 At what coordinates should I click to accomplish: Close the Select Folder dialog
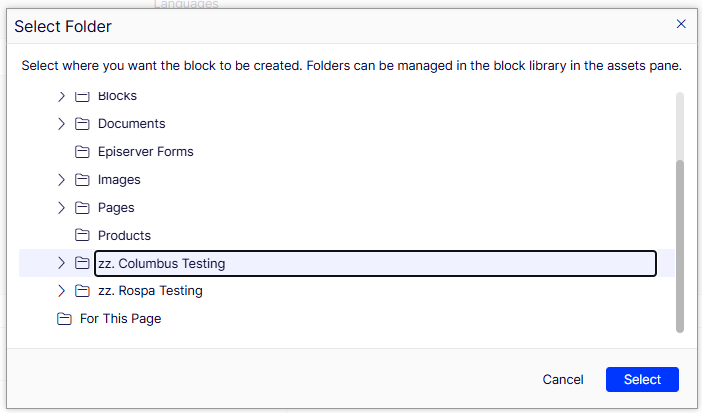(681, 24)
